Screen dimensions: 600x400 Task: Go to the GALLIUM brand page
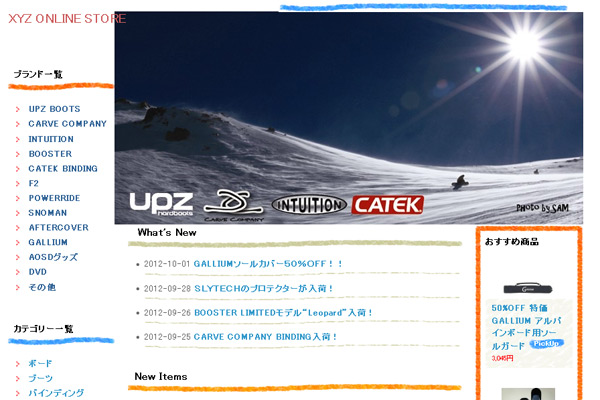point(48,242)
